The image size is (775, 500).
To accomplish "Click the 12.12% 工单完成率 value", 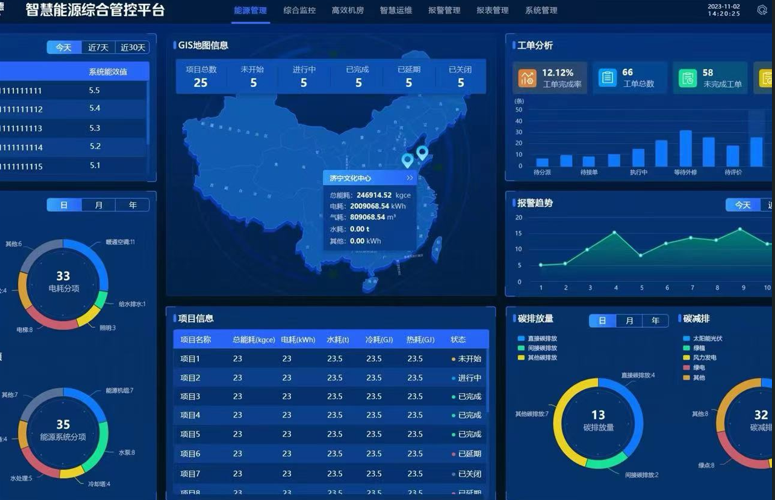I will click(558, 73).
